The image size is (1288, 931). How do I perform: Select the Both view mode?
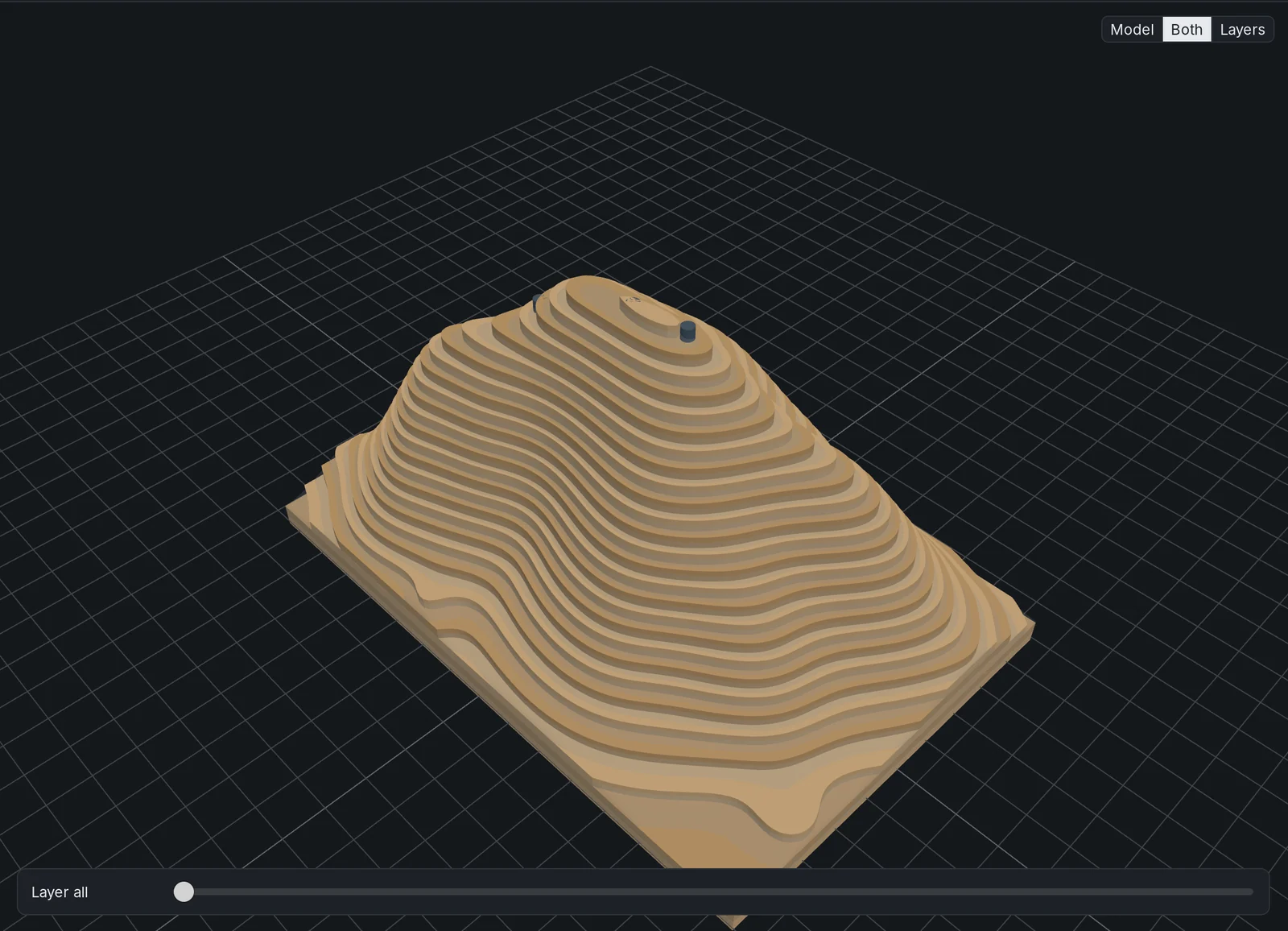(x=1187, y=30)
